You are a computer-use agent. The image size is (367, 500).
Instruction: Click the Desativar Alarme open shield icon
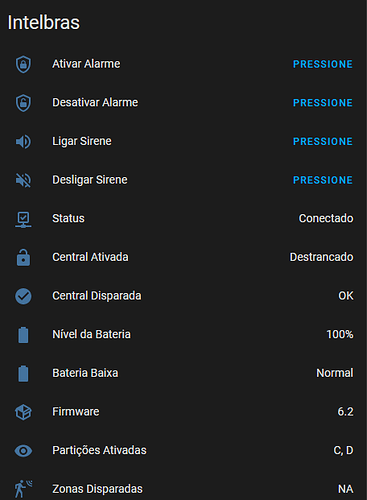(23, 103)
